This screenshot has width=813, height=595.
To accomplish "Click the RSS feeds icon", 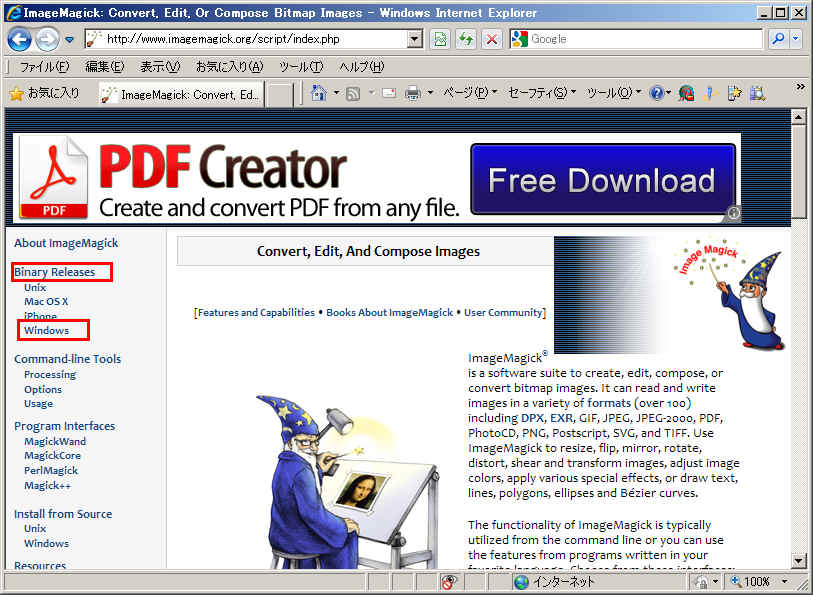I will pyautogui.click(x=353, y=93).
